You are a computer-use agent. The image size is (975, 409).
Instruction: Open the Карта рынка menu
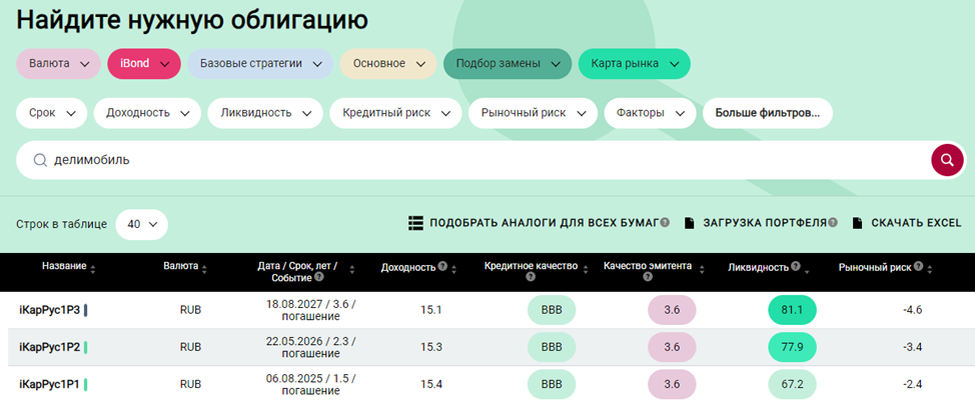point(633,64)
